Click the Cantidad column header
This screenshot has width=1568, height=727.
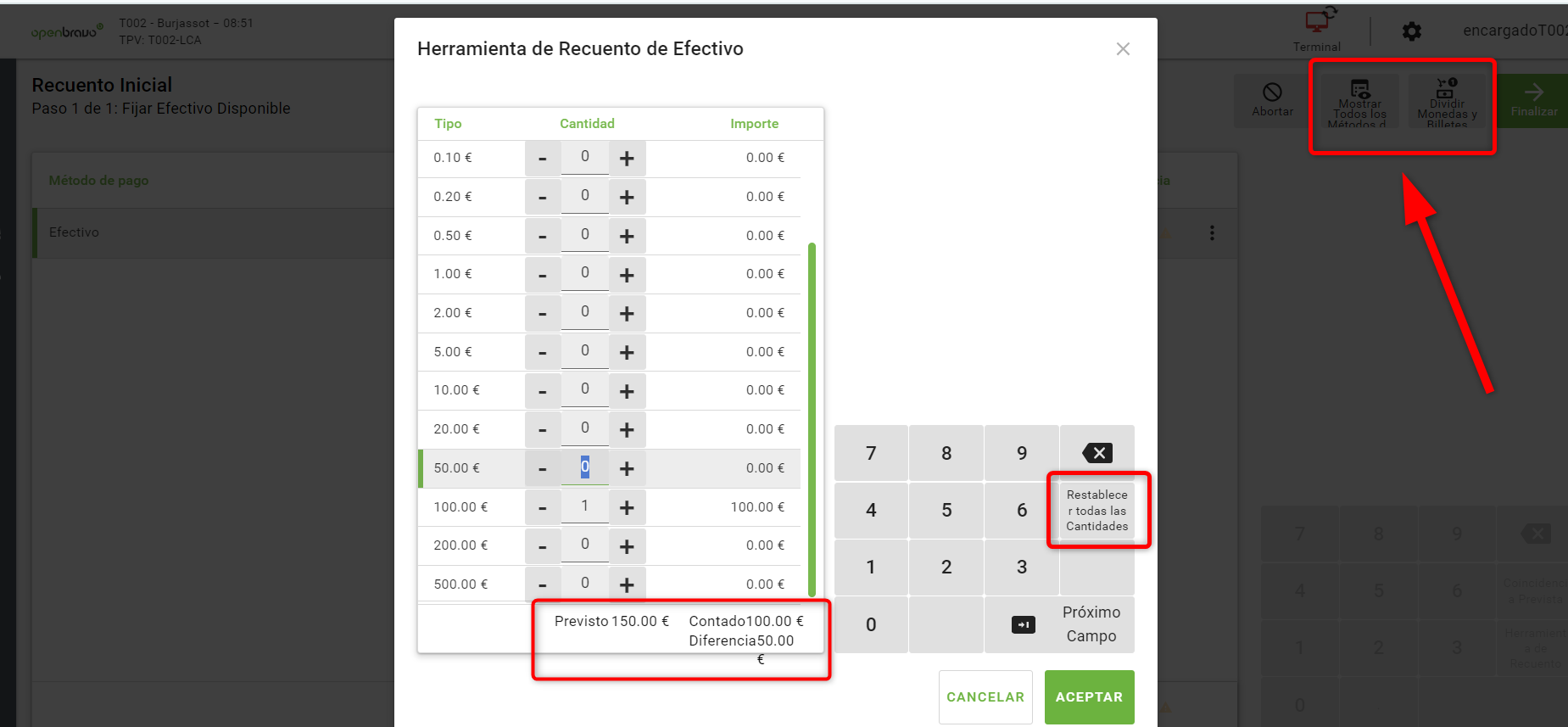click(x=587, y=124)
